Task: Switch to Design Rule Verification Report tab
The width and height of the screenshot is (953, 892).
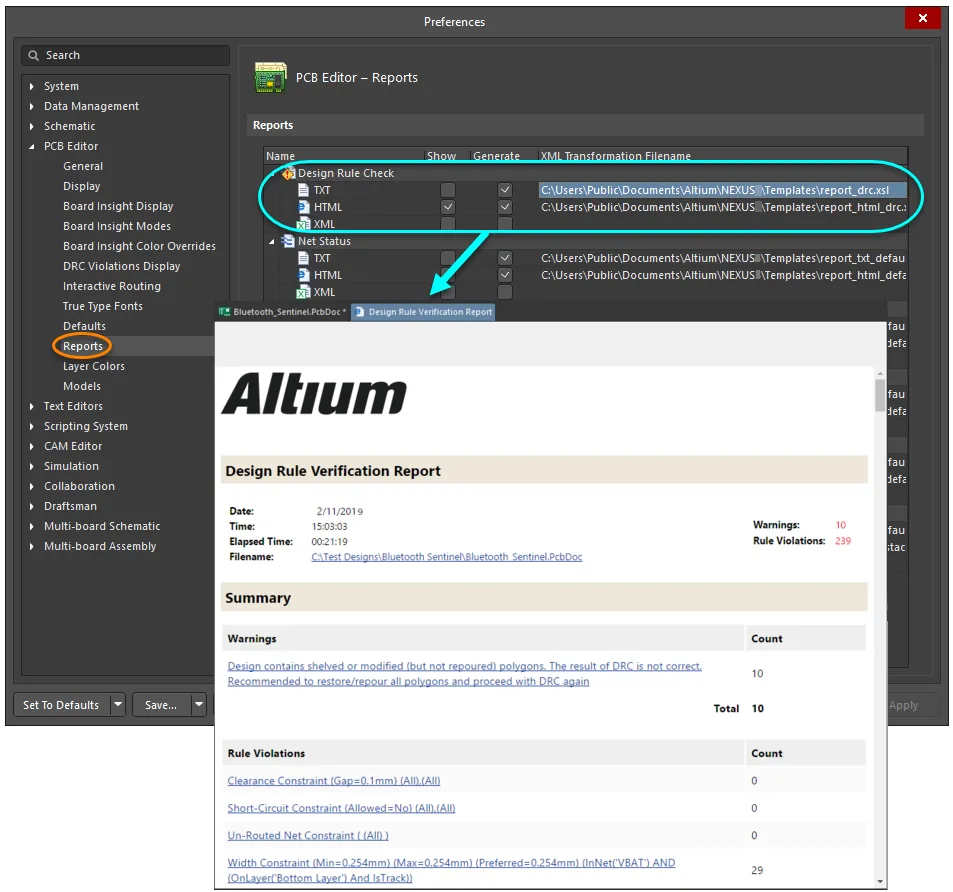Action: tap(424, 312)
